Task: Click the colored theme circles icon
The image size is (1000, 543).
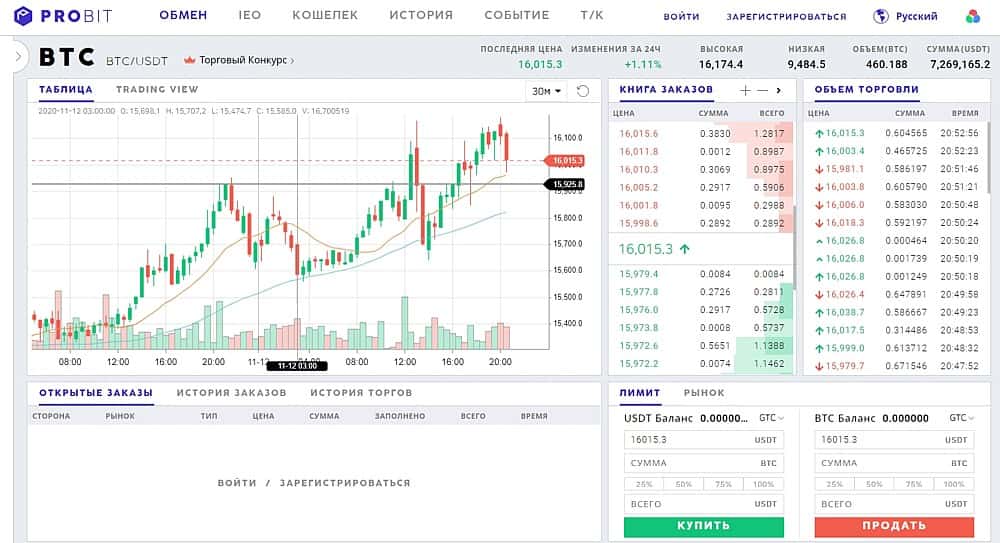Action: click(973, 16)
